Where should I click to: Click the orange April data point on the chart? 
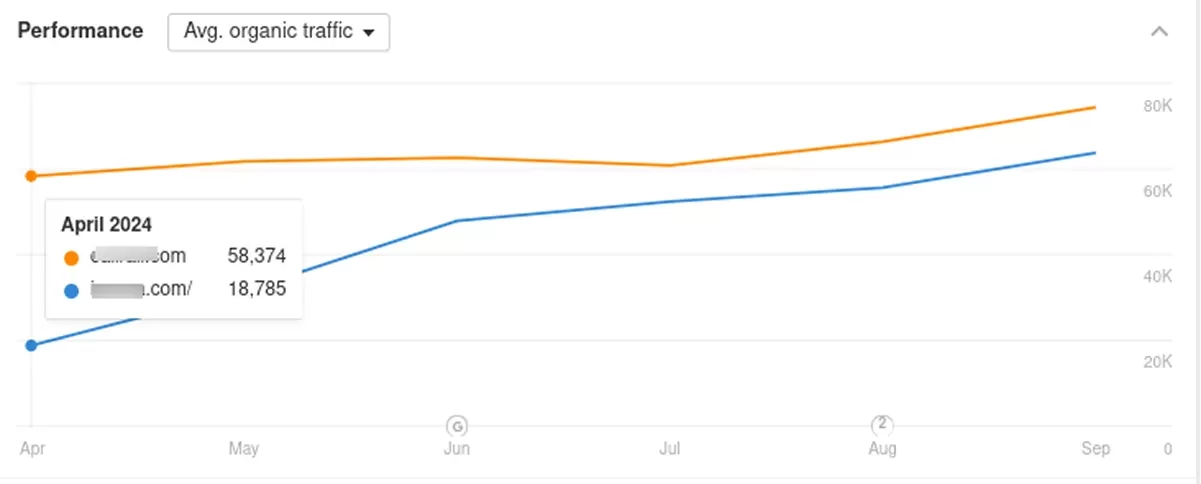point(31,176)
